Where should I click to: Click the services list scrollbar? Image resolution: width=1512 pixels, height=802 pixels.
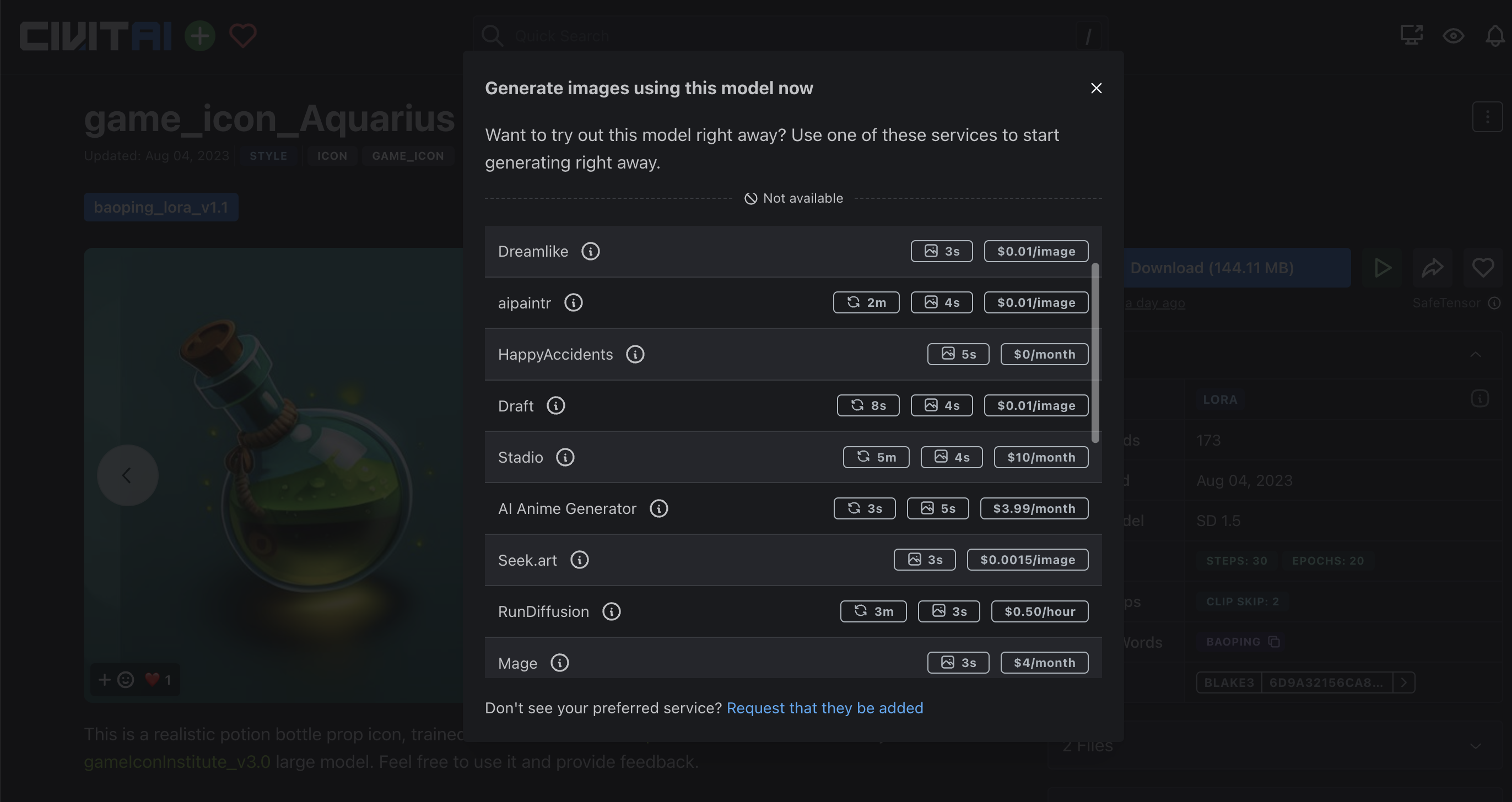pos(1095,353)
